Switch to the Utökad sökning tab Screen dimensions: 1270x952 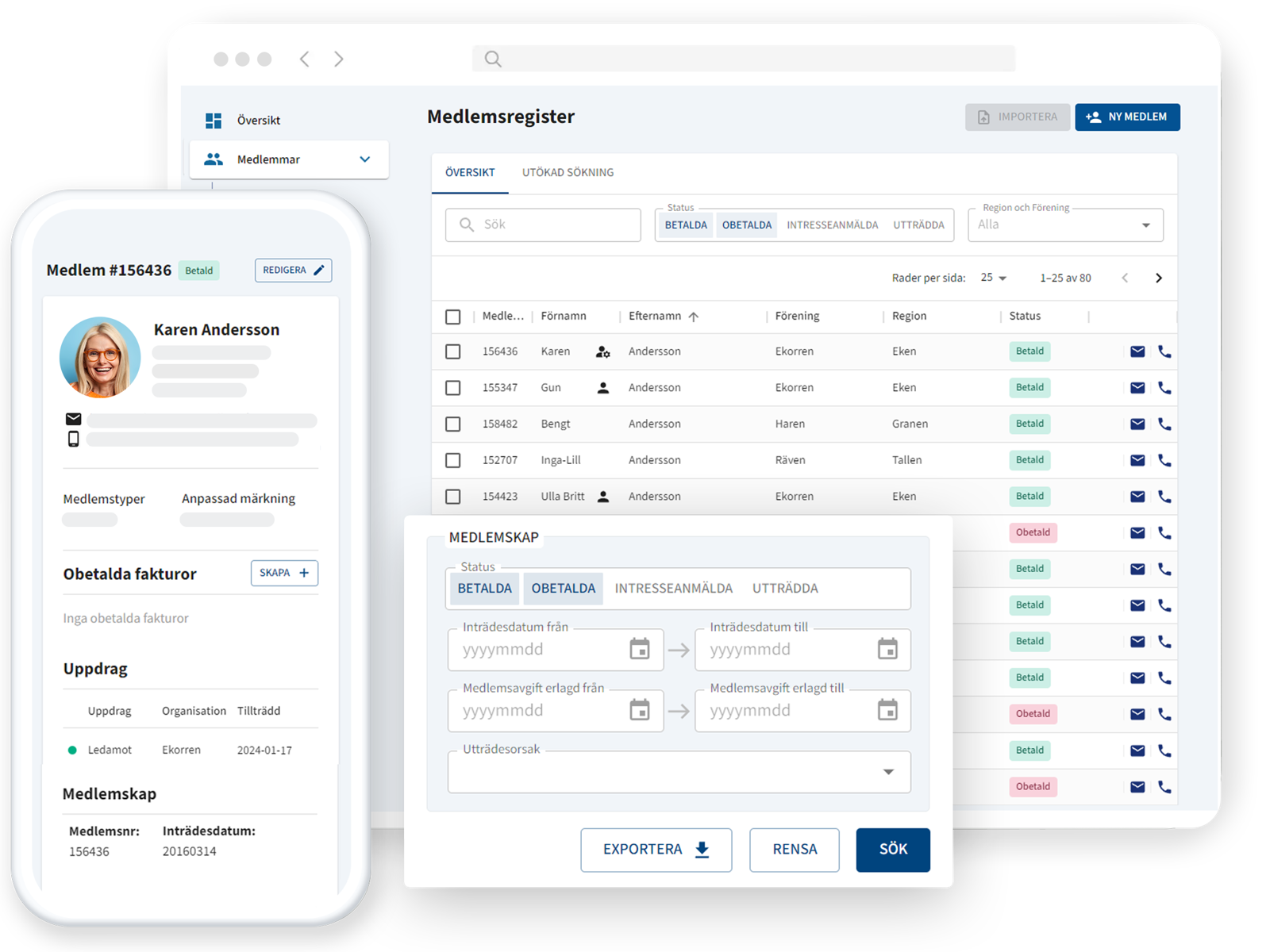tap(568, 172)
